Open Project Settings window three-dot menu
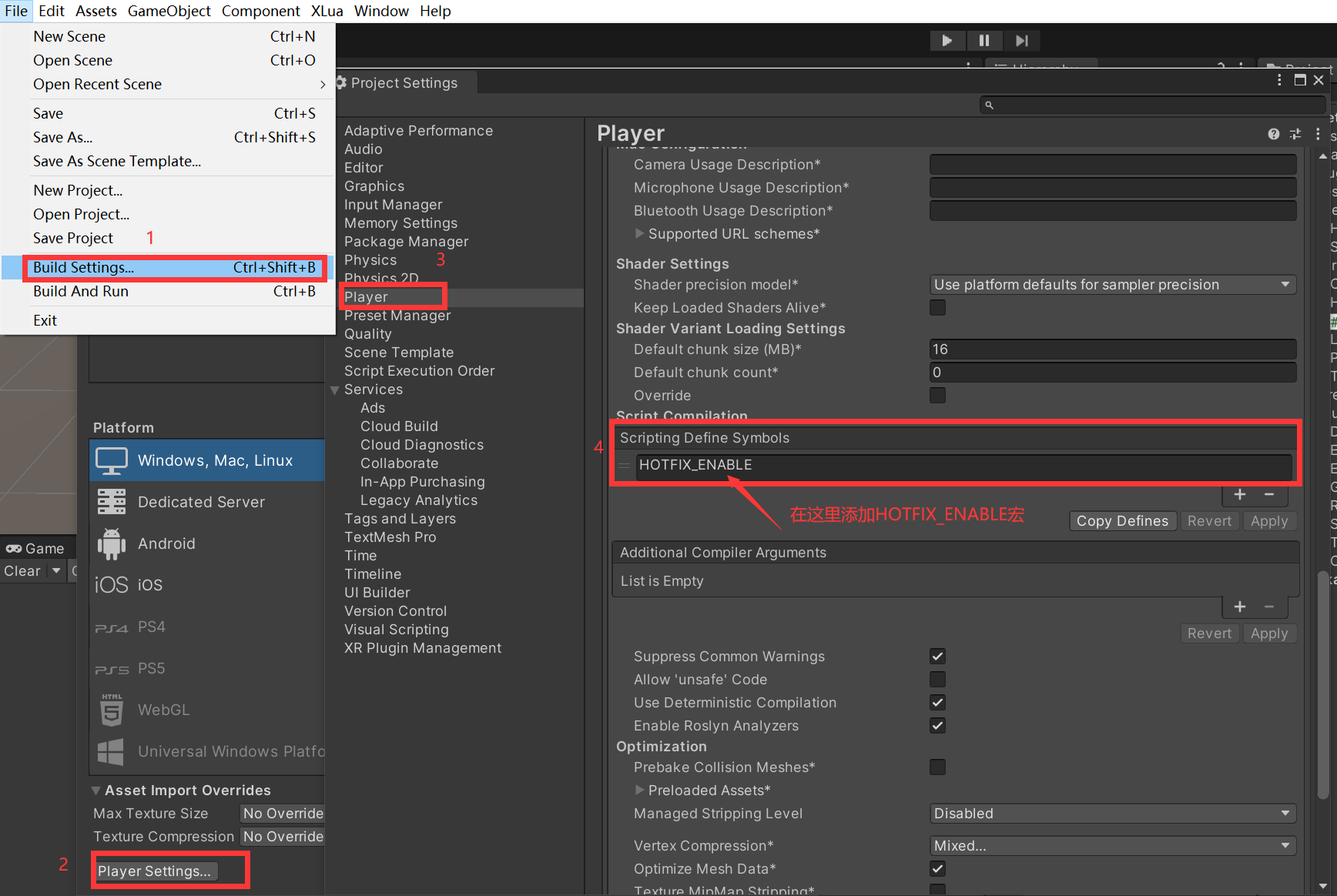The height and width of the screenshot is (896, 1337). coord(1279,80)
